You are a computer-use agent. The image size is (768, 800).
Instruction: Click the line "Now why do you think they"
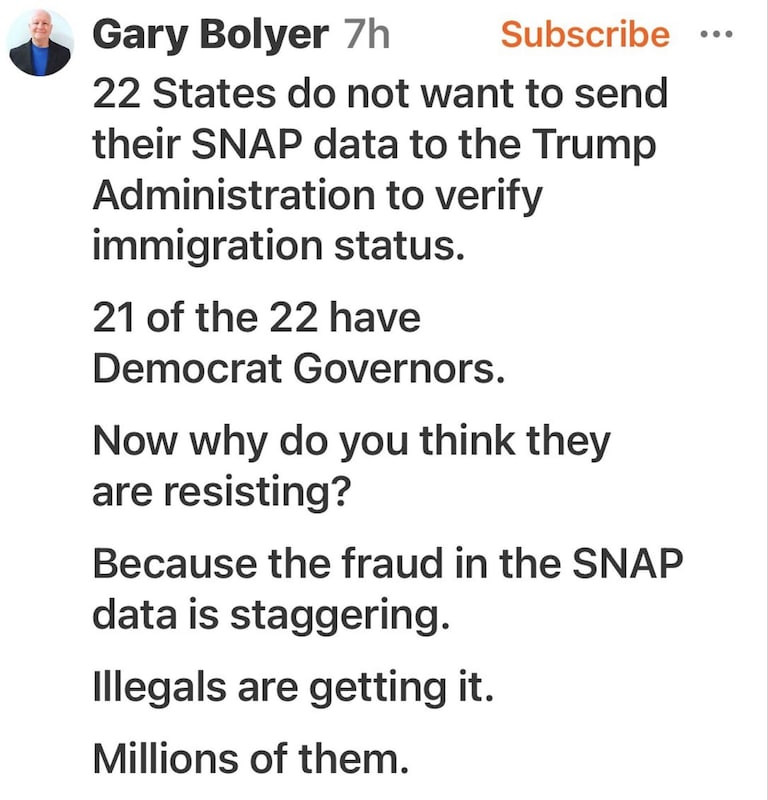[351, 443]
